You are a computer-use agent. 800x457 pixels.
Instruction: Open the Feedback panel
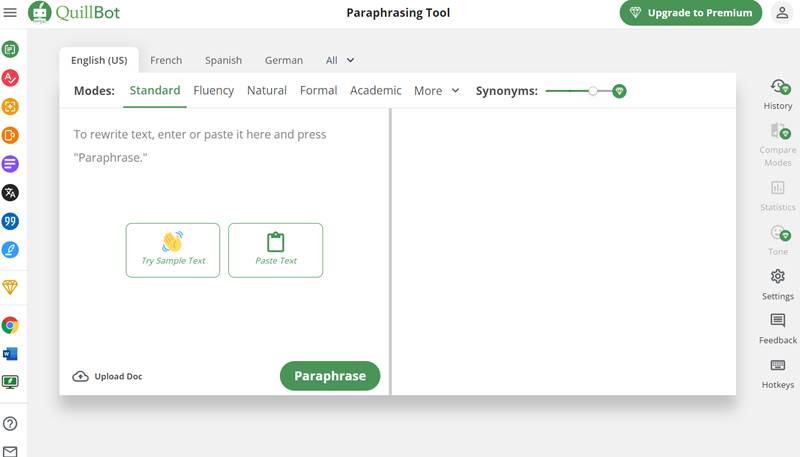pyautogui.click(x=778, y=329)
